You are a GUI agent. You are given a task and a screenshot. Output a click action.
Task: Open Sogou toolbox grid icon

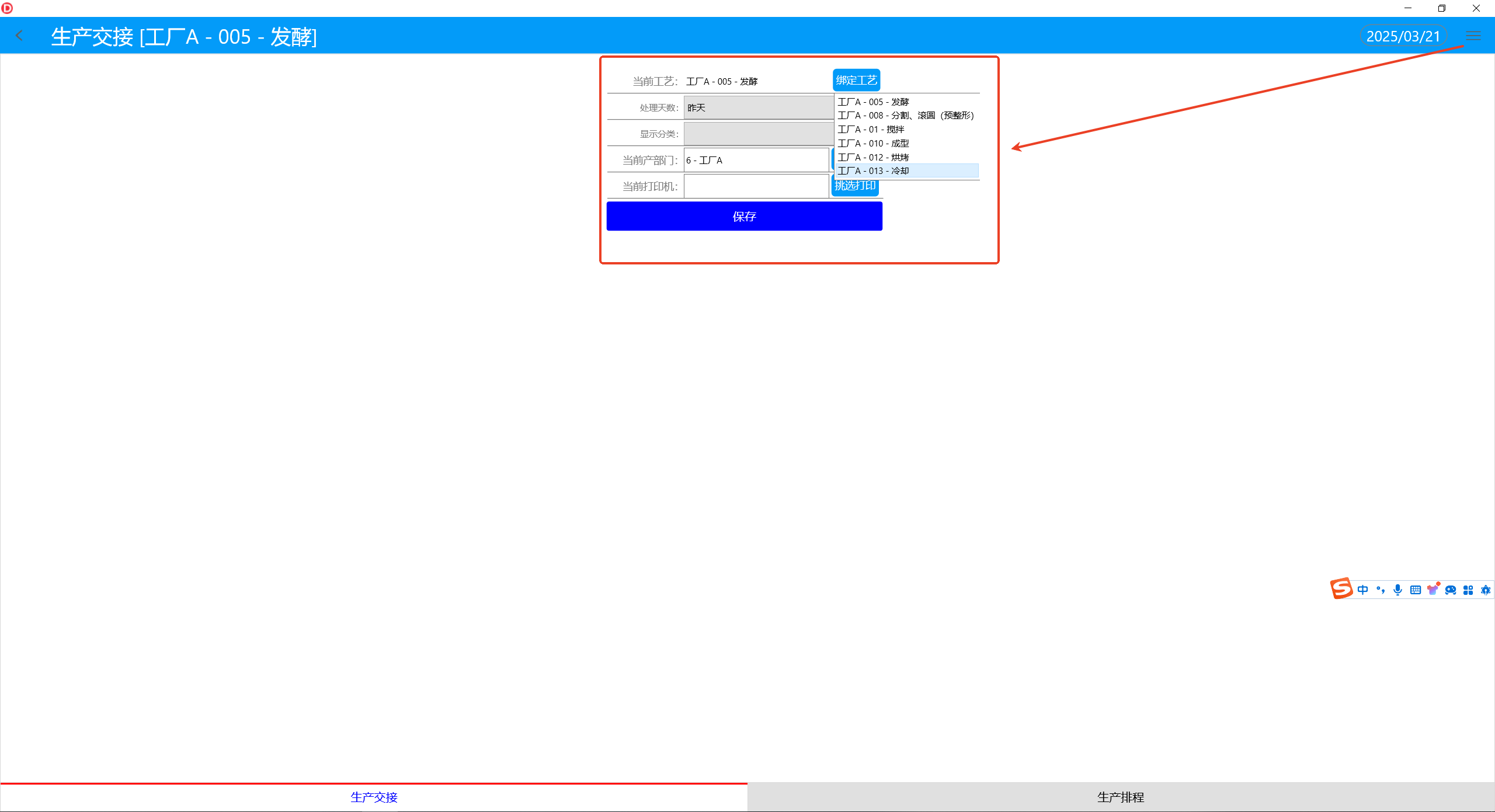point(1468,590)
